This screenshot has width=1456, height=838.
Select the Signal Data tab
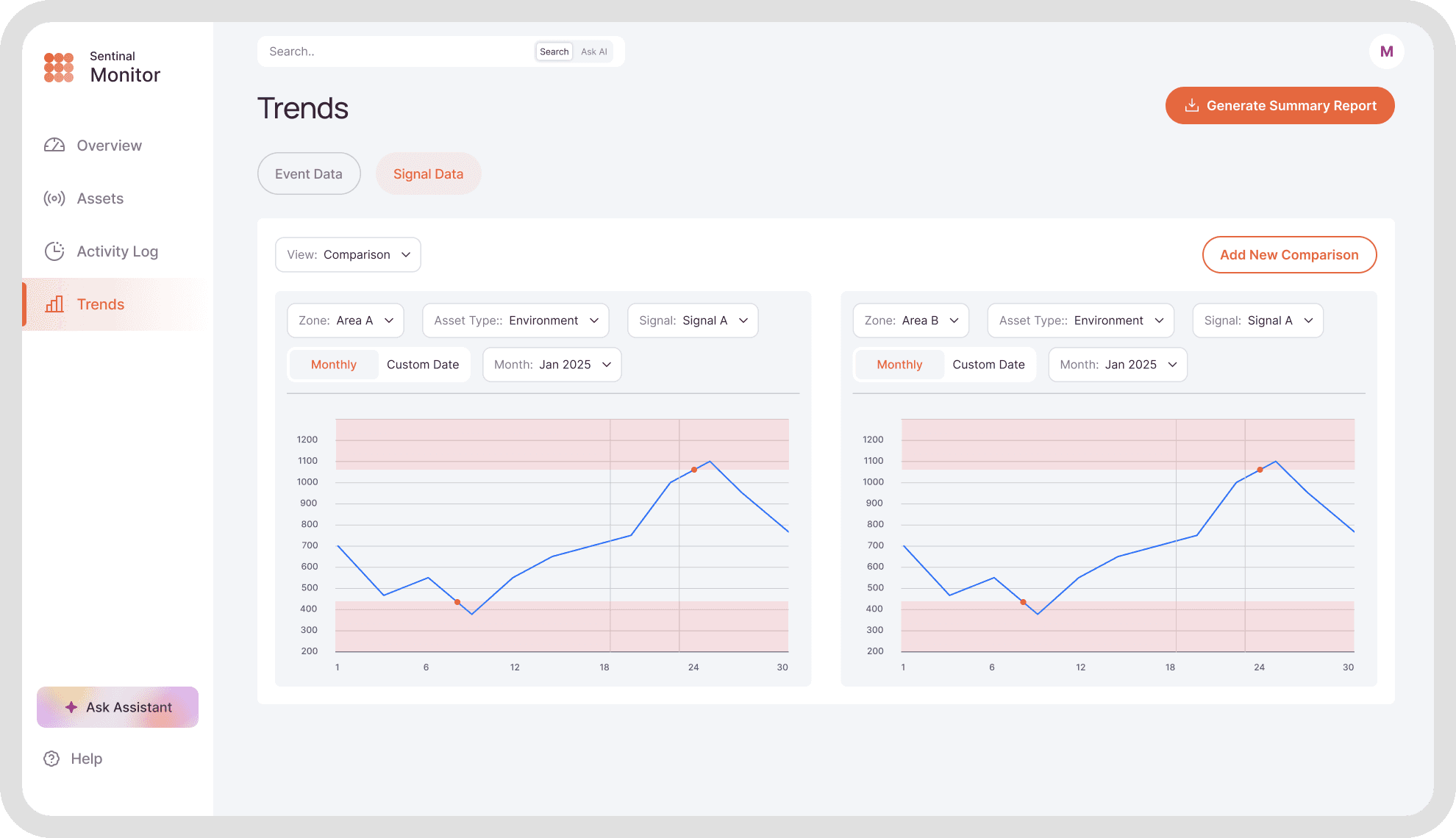428,174
